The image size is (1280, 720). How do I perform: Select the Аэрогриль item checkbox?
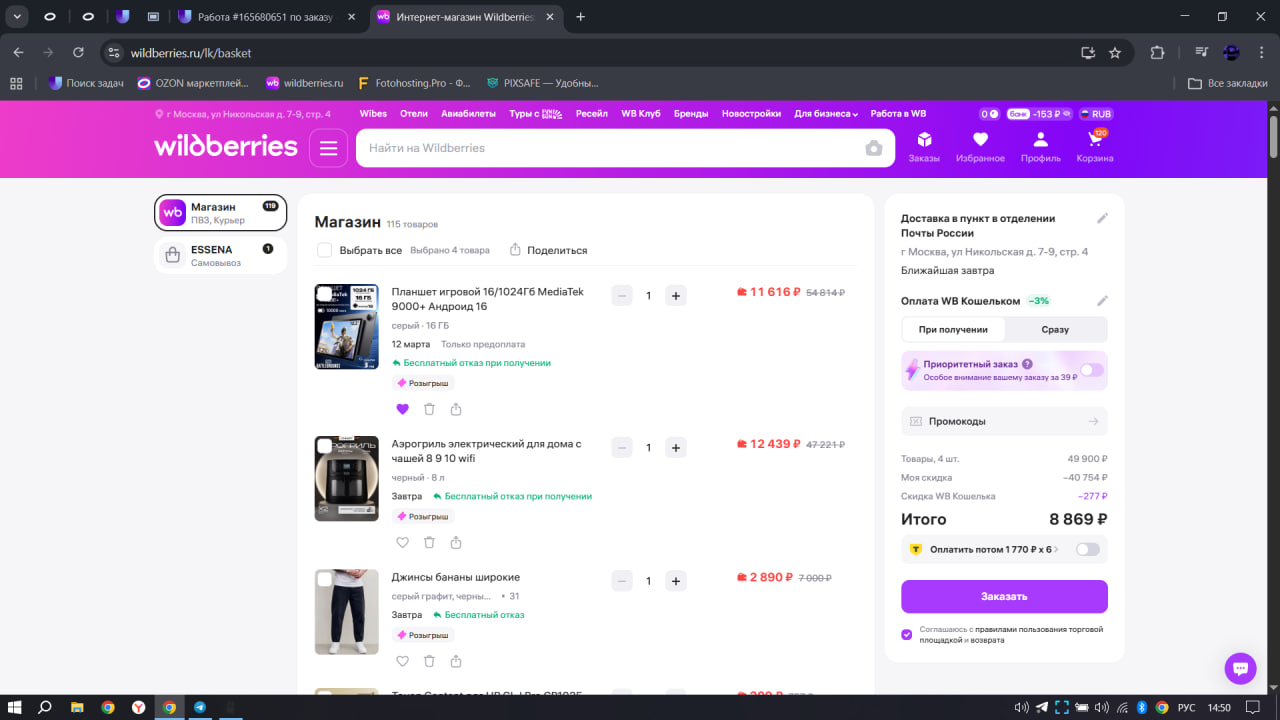[x=324, y=446]
